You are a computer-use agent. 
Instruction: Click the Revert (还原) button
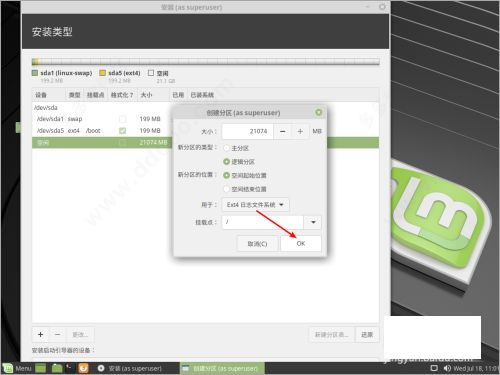(x=367, y=334)
